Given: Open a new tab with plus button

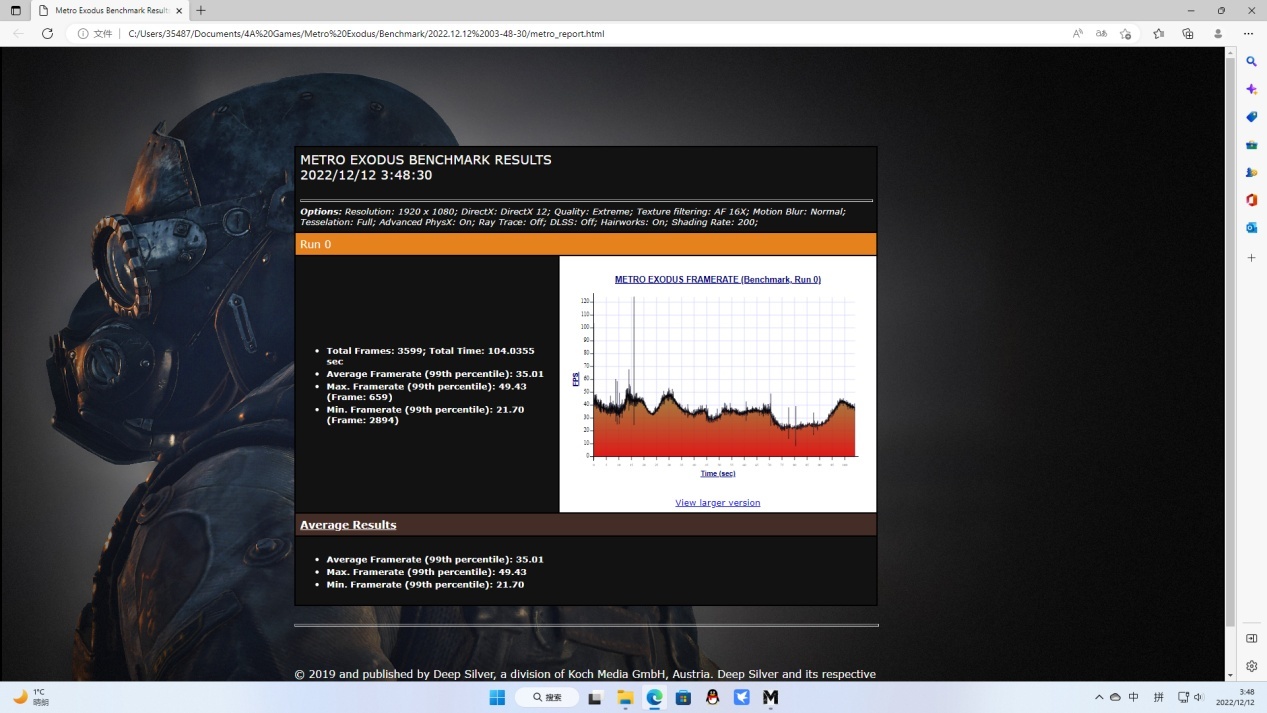Looking at the screenshot, I should (201, 10).
